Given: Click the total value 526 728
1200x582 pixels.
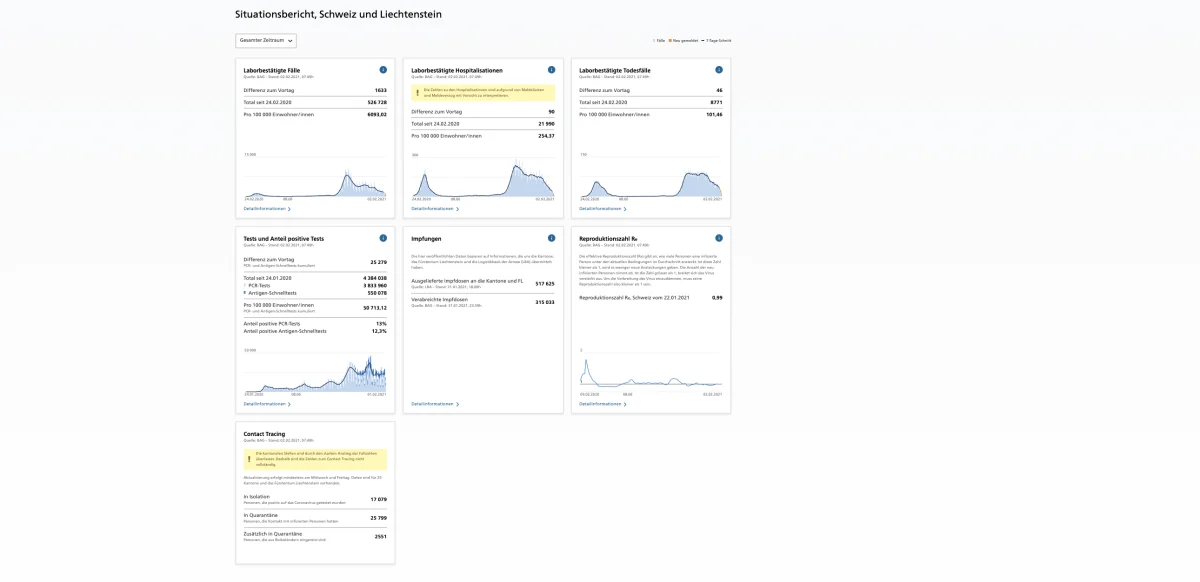Looking at the screenshot, I should tap(377, 102).
